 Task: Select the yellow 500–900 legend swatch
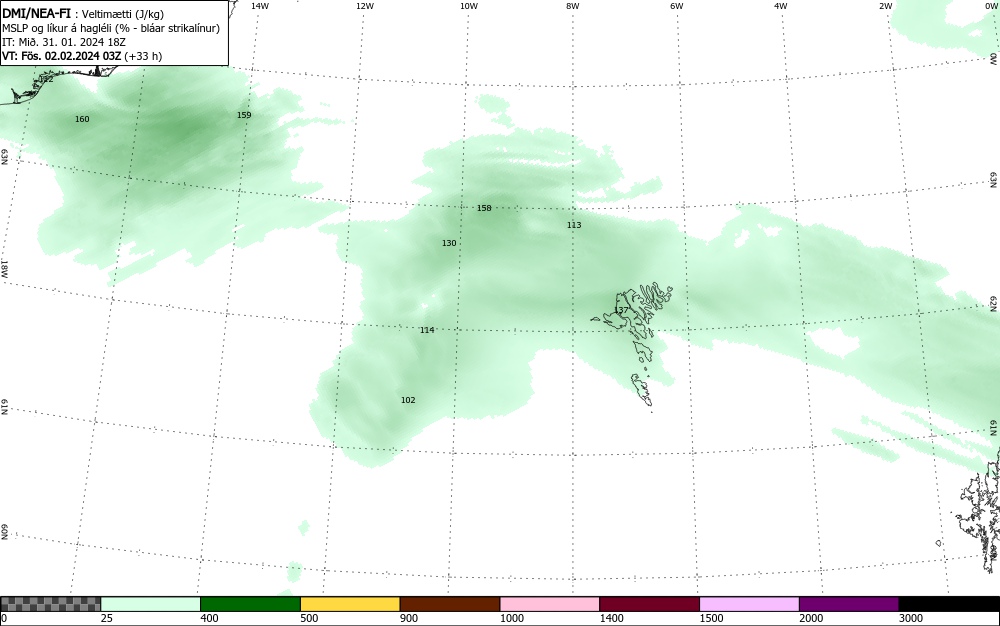350,604
